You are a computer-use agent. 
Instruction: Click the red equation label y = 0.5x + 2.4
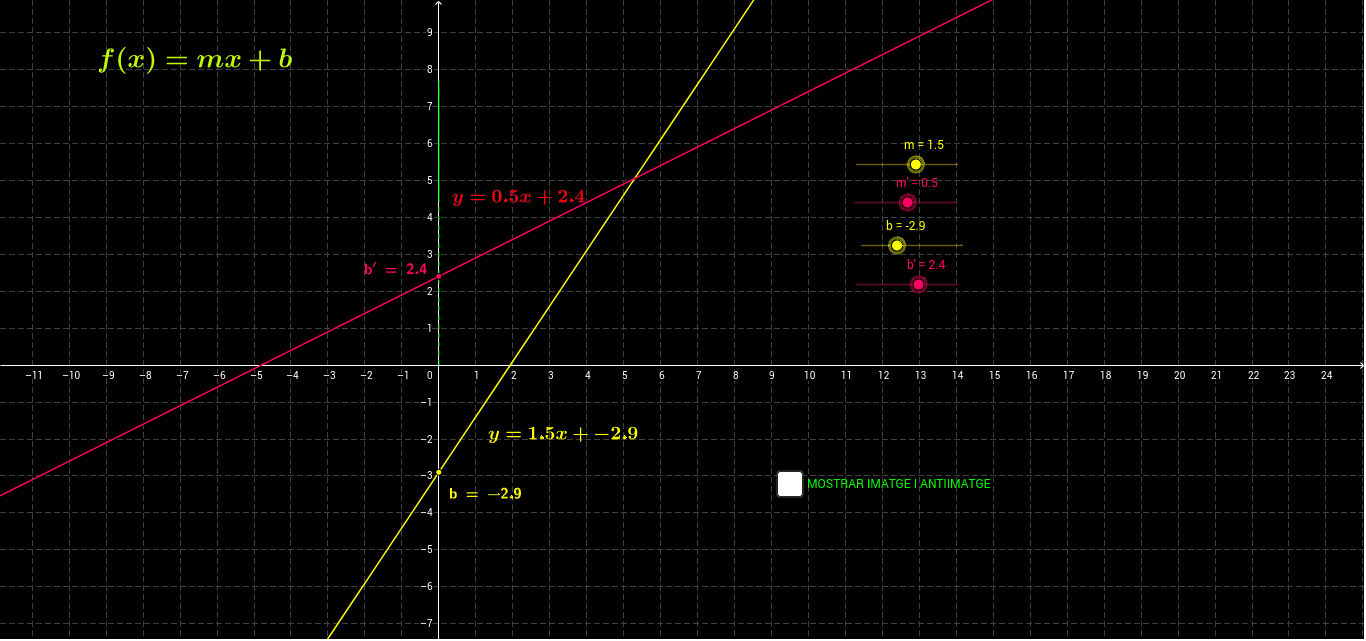click(519, 197)
